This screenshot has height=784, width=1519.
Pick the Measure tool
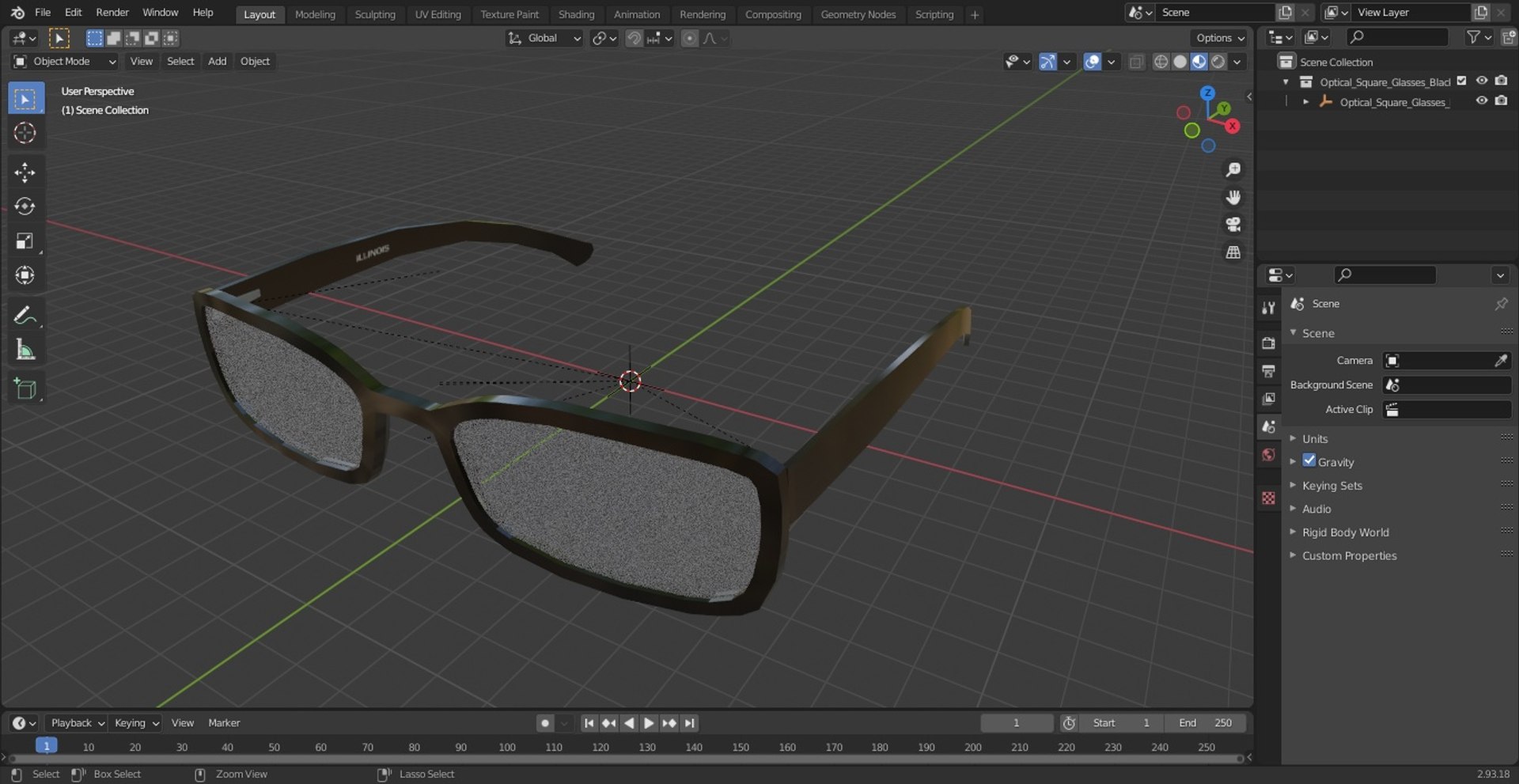(x=25, y=349)
